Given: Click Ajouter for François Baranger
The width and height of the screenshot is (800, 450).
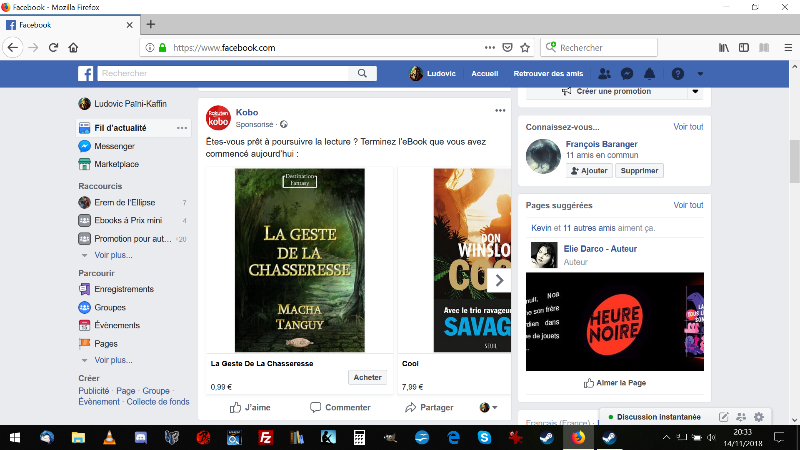Looking at the screenshot, I should click(x=589, y=171).
